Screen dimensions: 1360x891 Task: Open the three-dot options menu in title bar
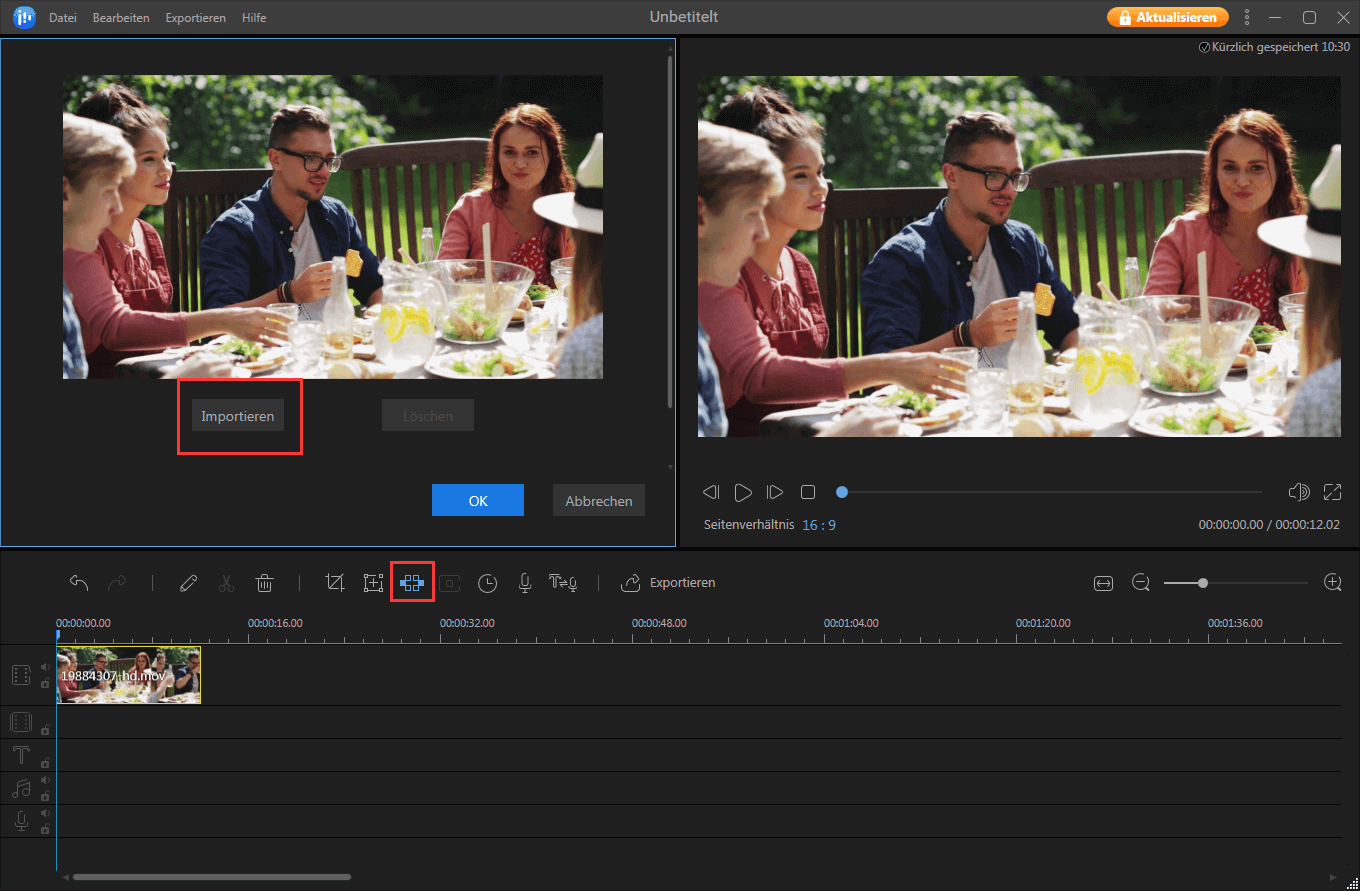[x=1246, y=18]
